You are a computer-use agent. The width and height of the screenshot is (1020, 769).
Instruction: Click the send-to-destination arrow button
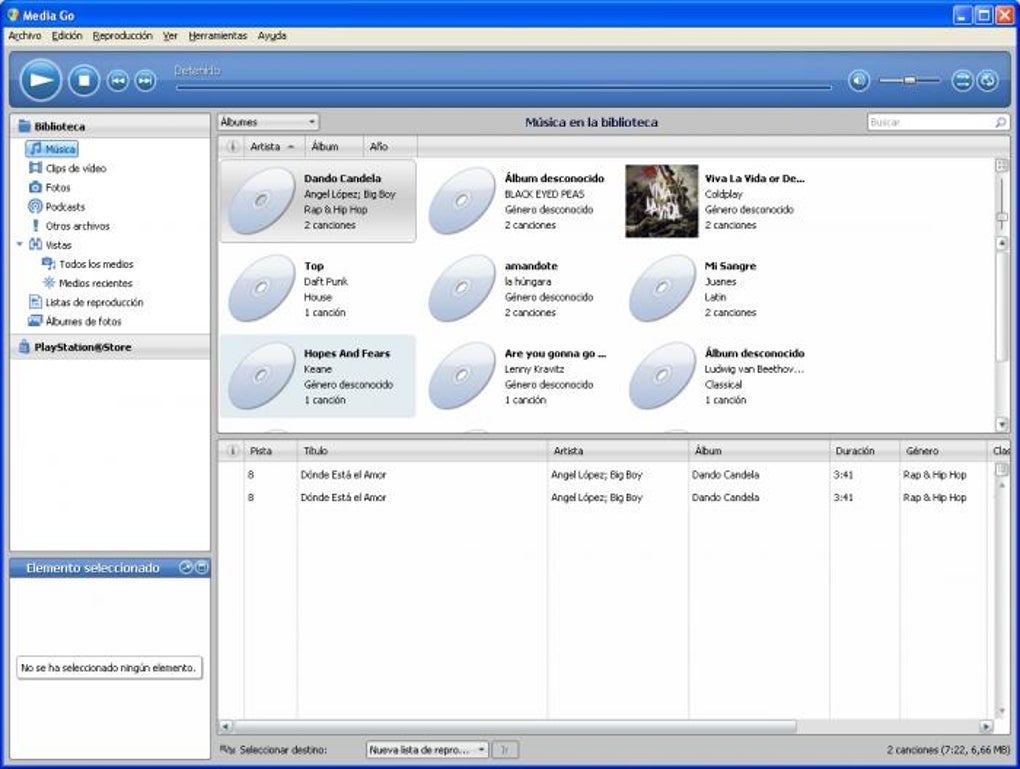coord(505,750)
